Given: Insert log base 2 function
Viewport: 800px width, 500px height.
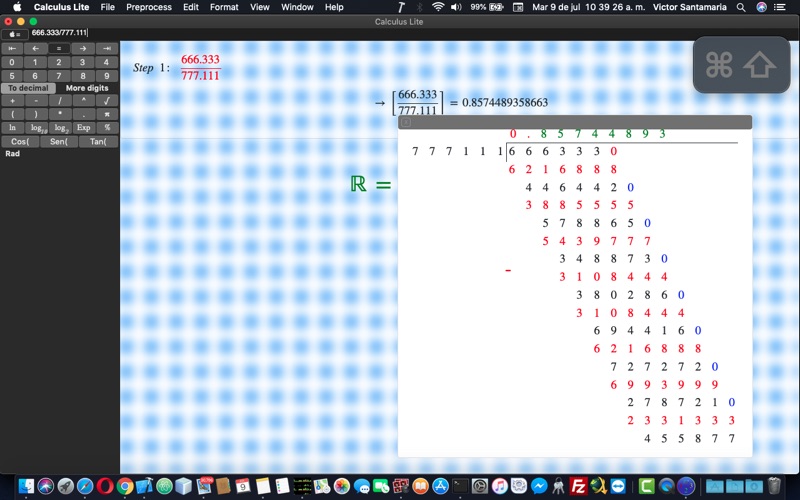Looking at the screenshot, I should click(x=61, y=128).
